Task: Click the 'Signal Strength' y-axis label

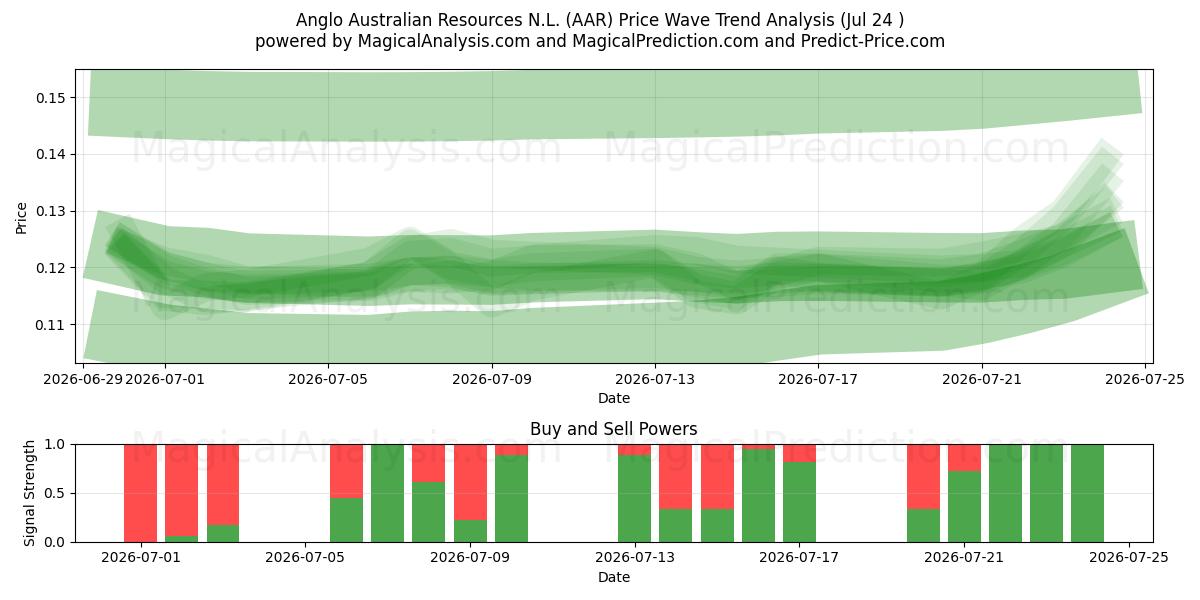Action: coord(30,493)
